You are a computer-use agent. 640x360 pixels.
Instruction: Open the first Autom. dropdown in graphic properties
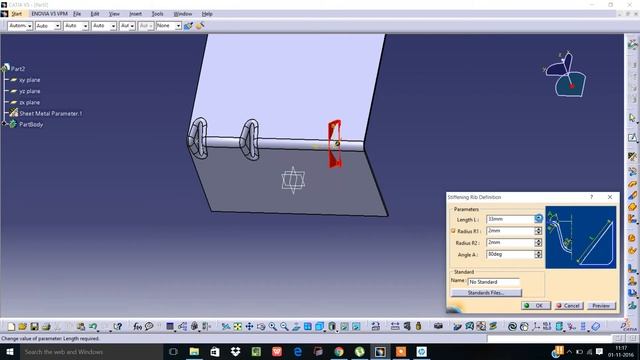click(20, 26)
